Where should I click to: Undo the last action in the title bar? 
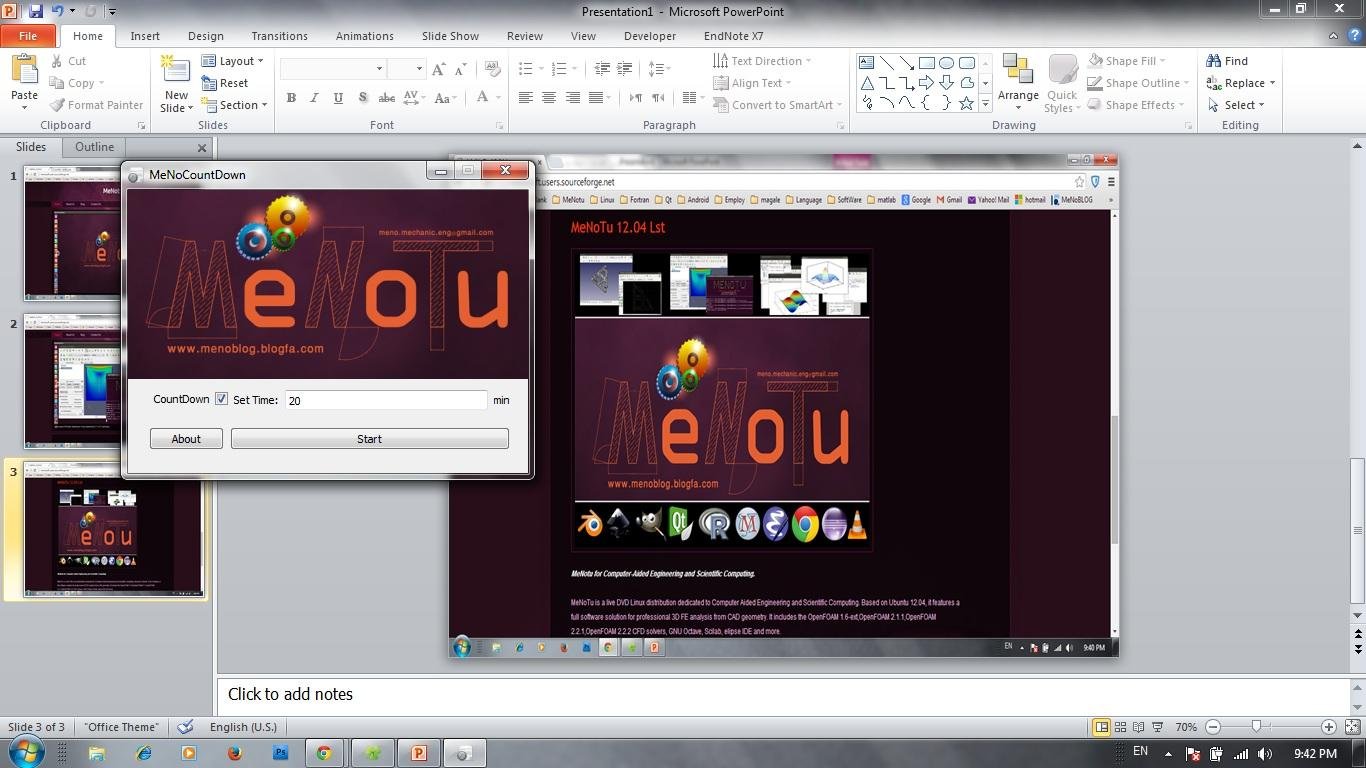58,11
